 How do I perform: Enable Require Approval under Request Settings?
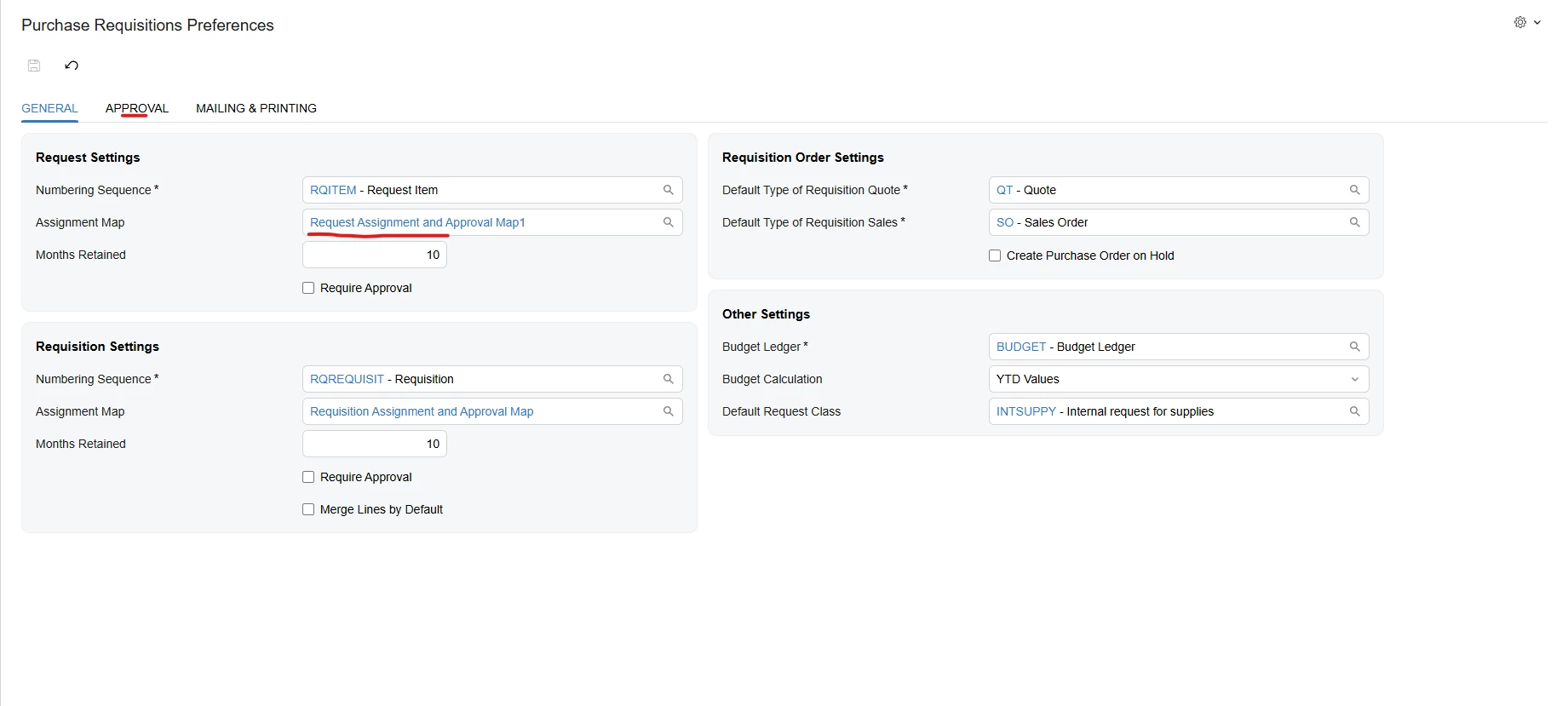(x=308, y=288)
